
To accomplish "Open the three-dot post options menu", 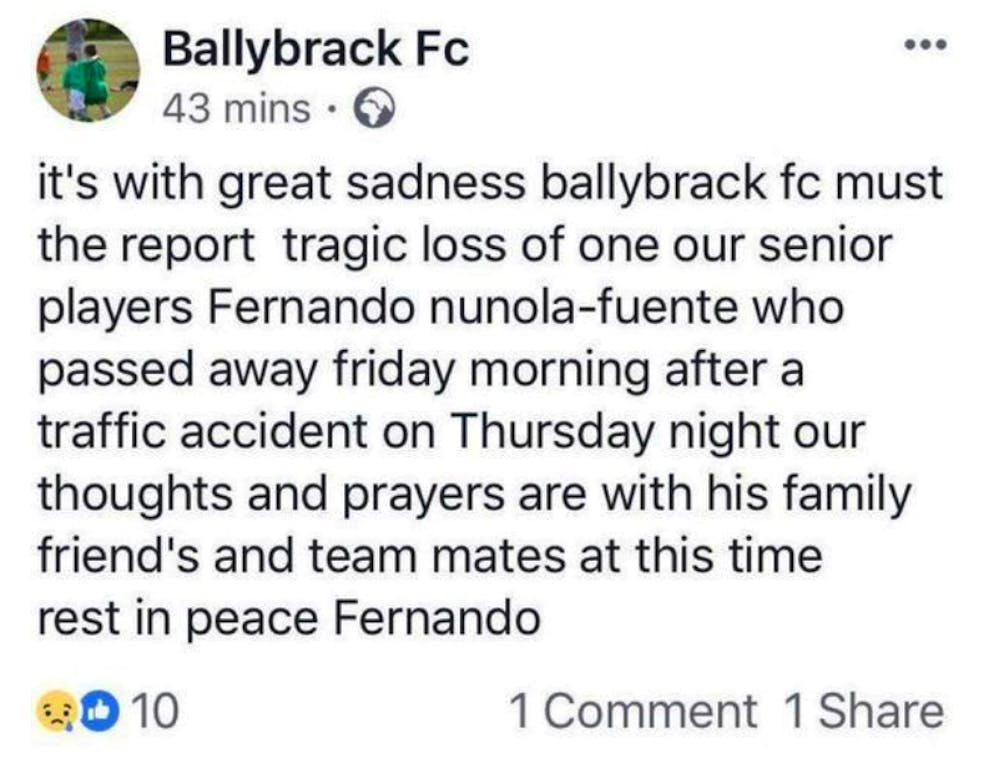I will 926,44.
